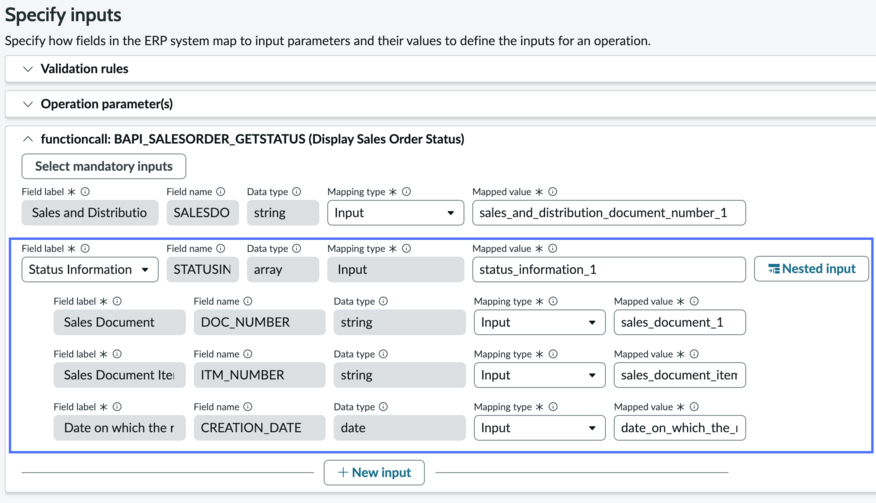Click Mapping type info icon in ITM_NUMBER row
Image resolution: width=876 pixels, height=503 pixels.
553,354
